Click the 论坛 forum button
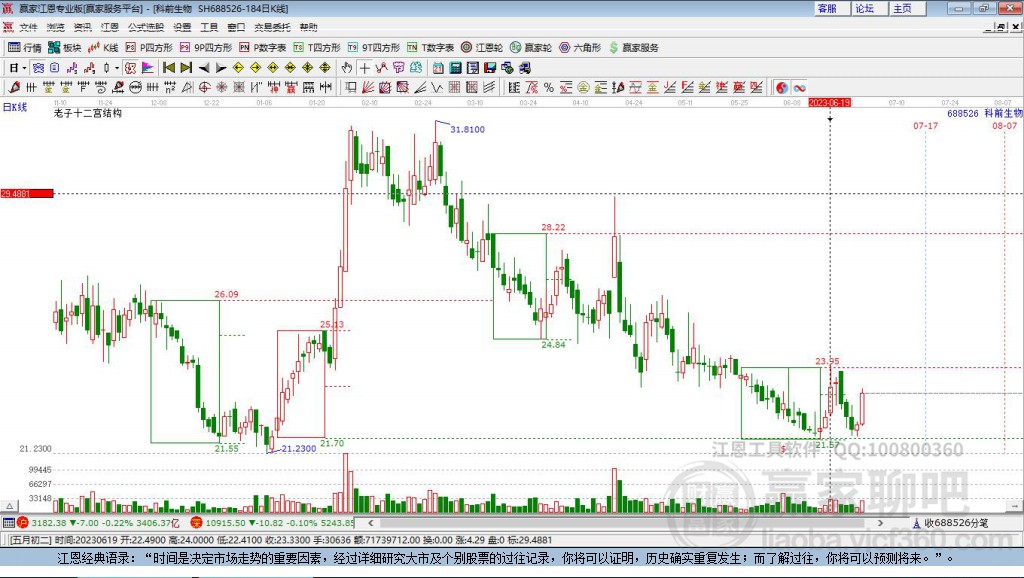 [869, 8]
